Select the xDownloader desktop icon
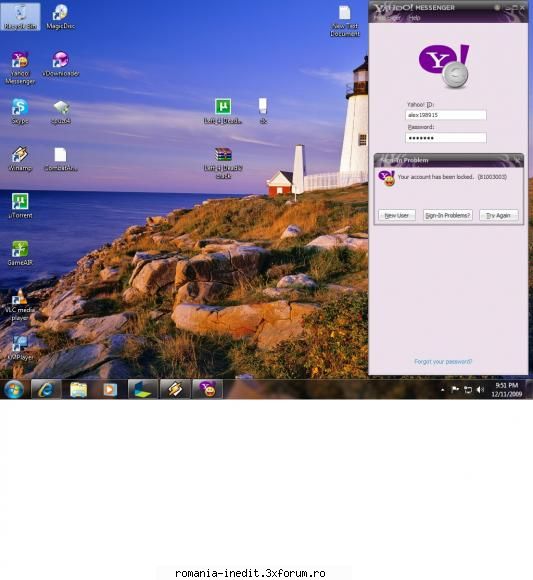The width and height of the screenshot is (533, 580). click(61, 64)
